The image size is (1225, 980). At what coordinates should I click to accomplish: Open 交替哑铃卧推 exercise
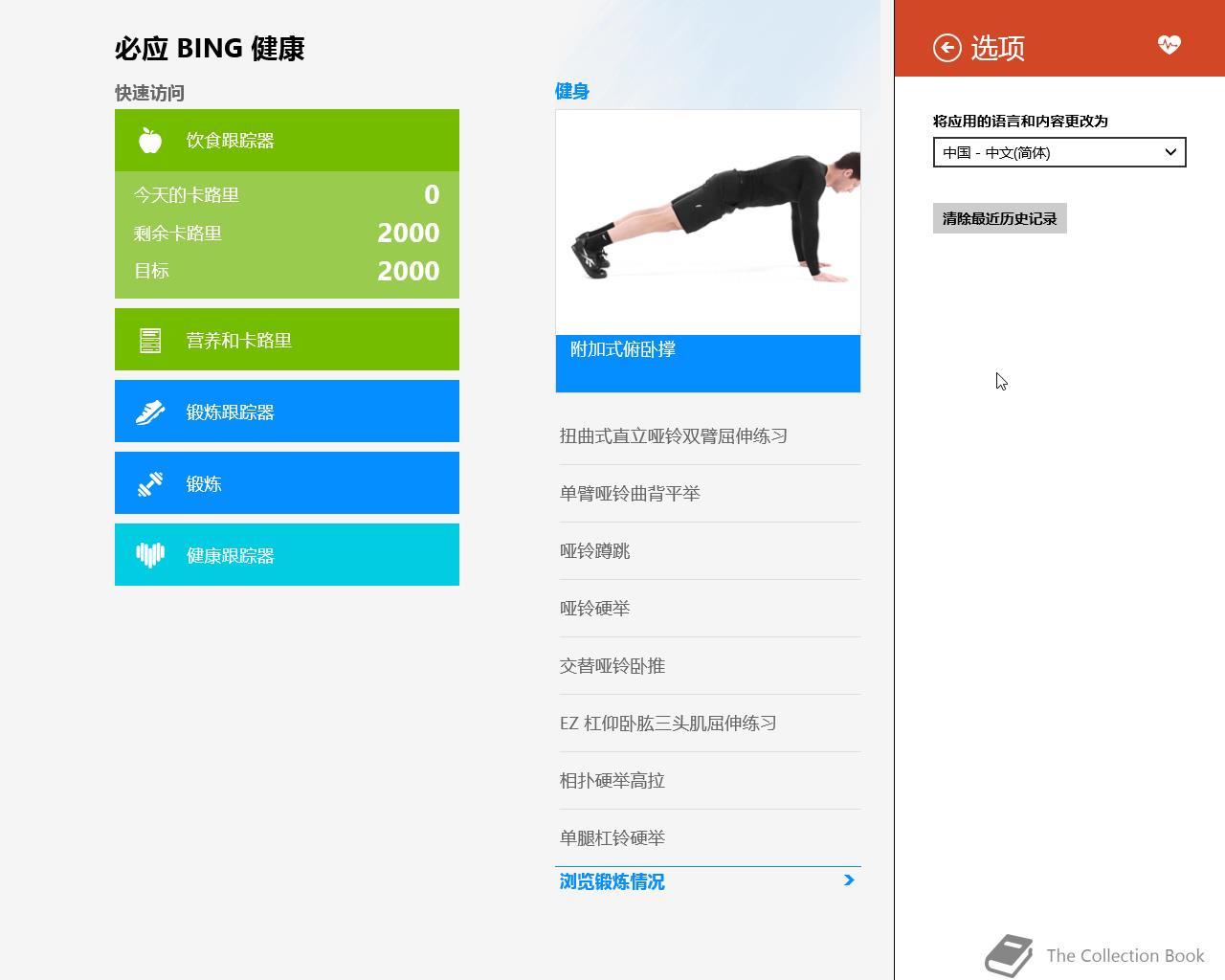click(x=710, y=666)
